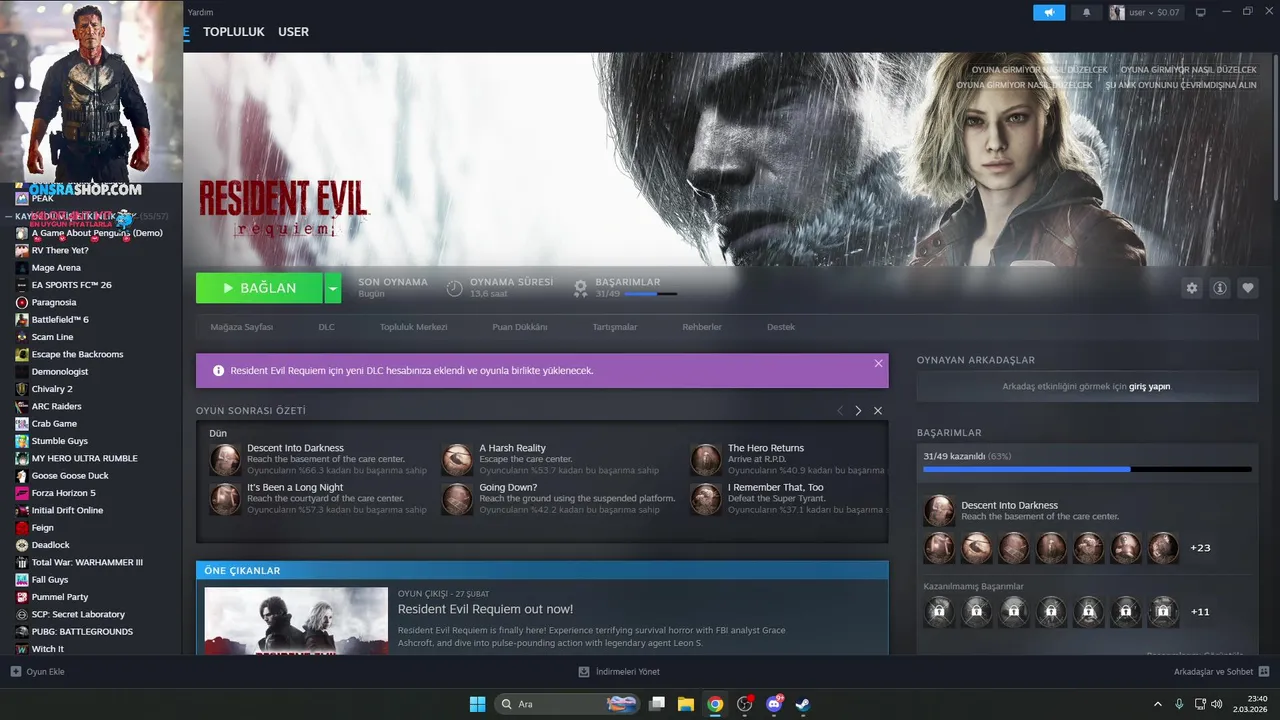
Task: Open Rehberler tab
Action: point(702,327)
